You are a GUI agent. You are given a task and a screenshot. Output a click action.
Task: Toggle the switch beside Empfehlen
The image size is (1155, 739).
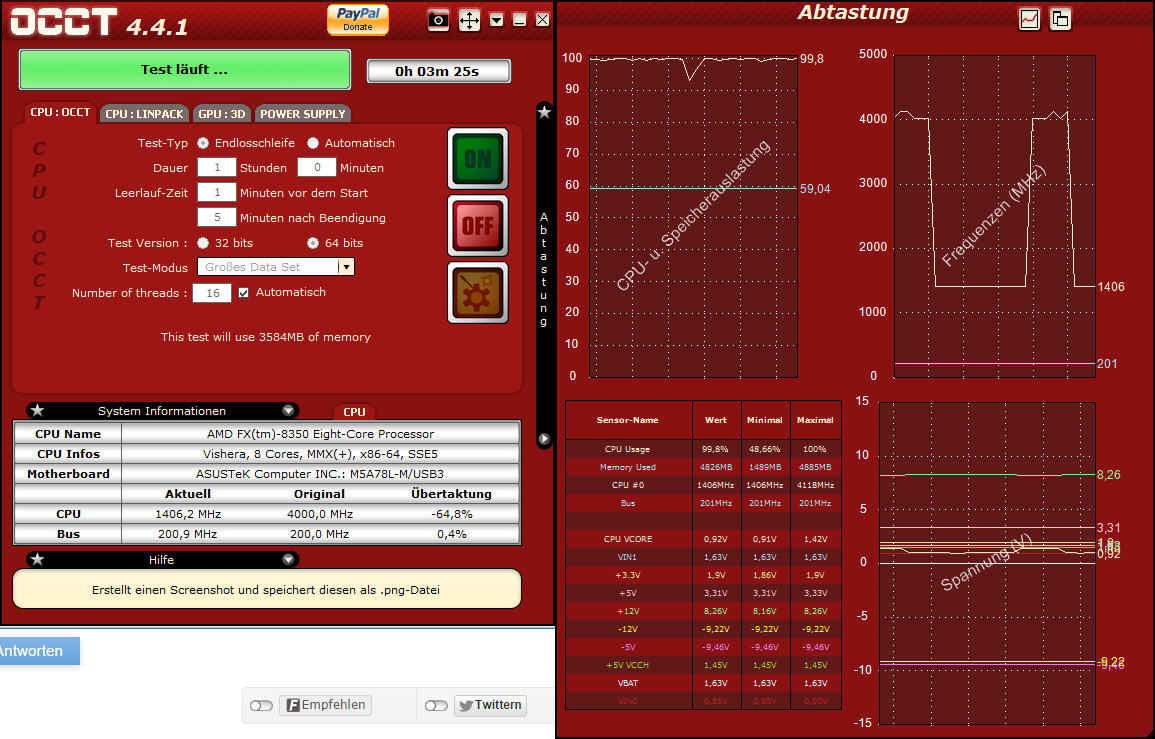(x=261, y=706)
